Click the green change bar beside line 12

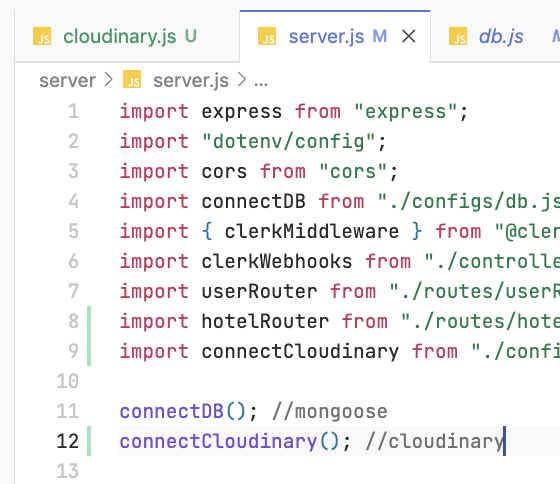coord(89,441)
